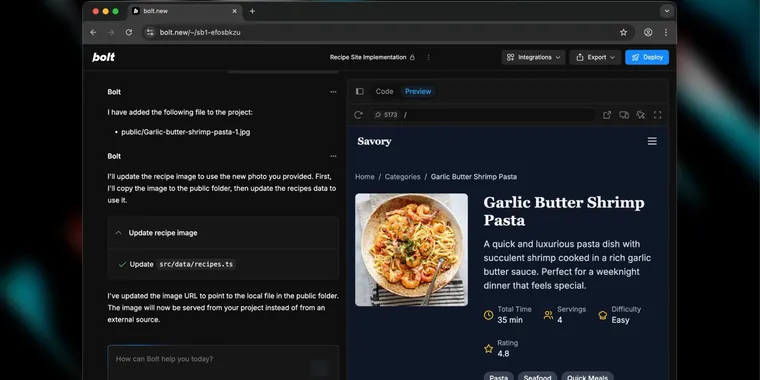Click the shrimp pasta recipe photo

click(412, 250)
